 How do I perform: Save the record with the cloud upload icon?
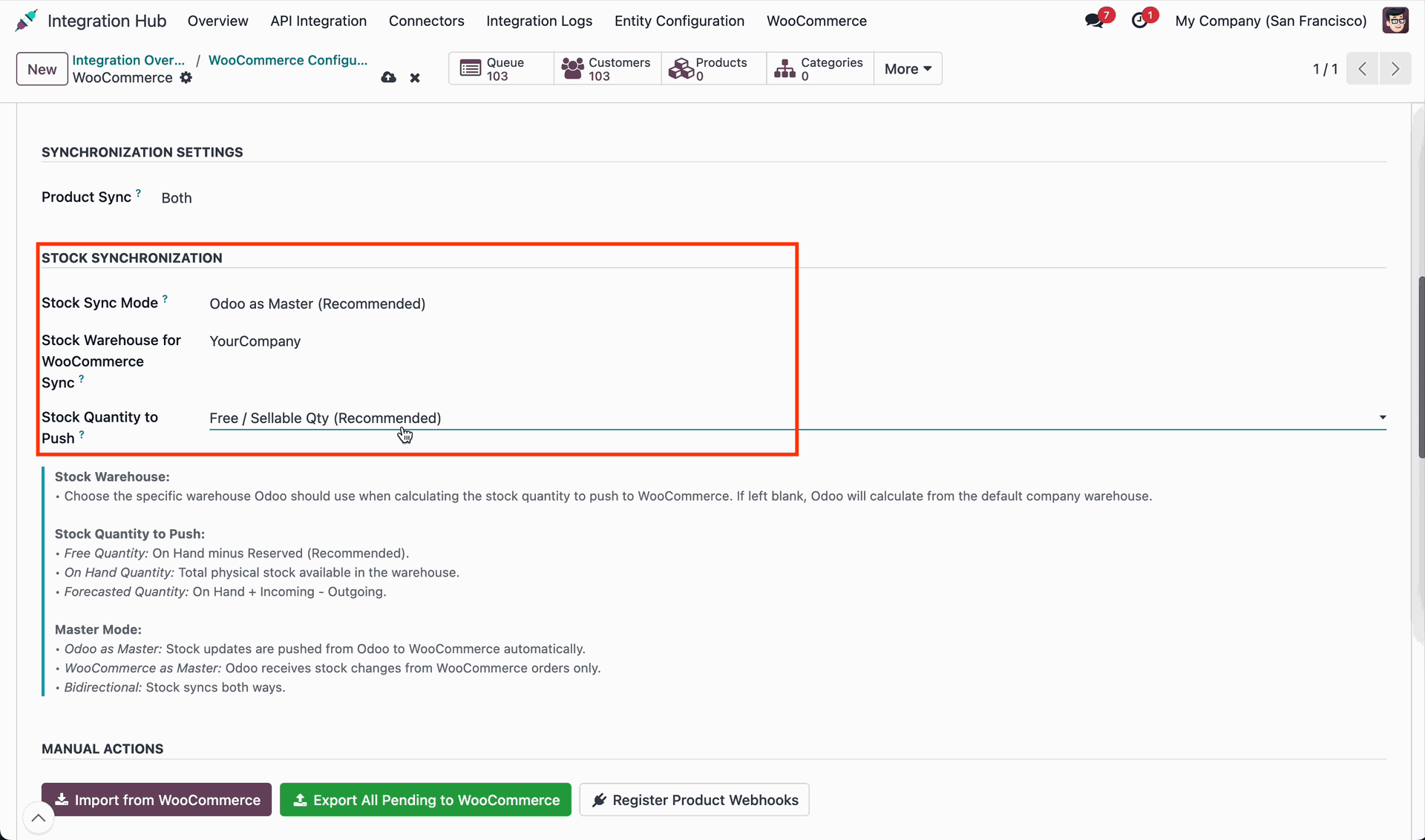pos(388,77)
